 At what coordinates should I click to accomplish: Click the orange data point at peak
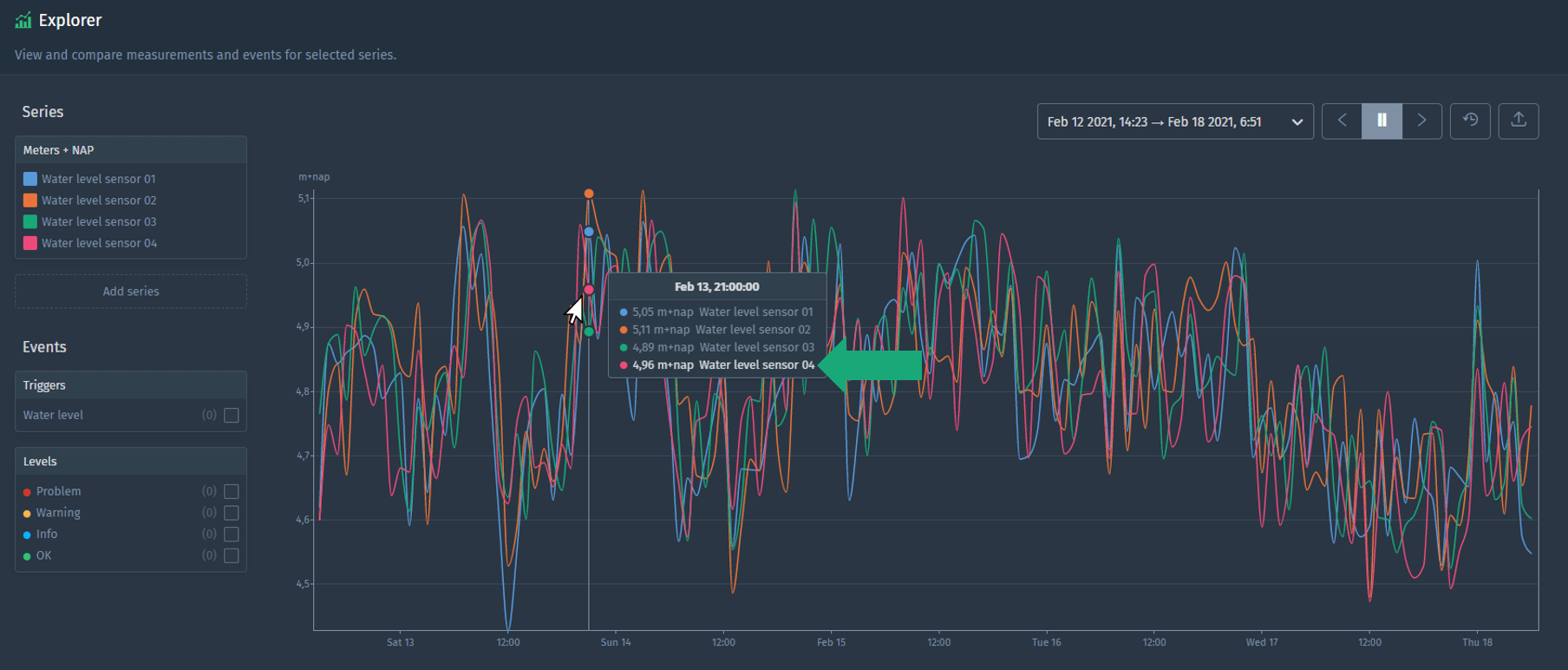(589, 194)
